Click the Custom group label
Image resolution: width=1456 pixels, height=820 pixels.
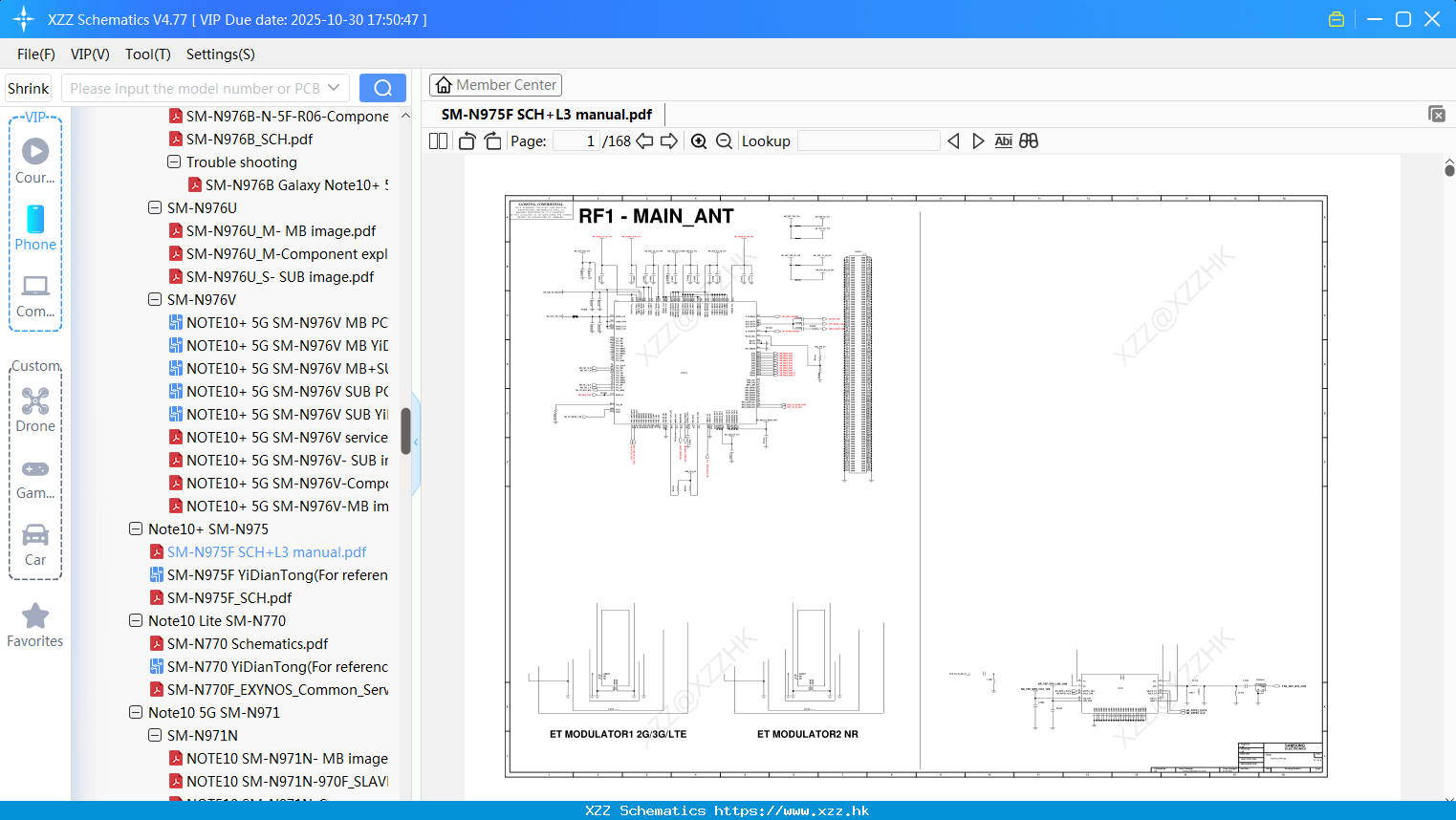pyautogui.click(x=35, y=366)
